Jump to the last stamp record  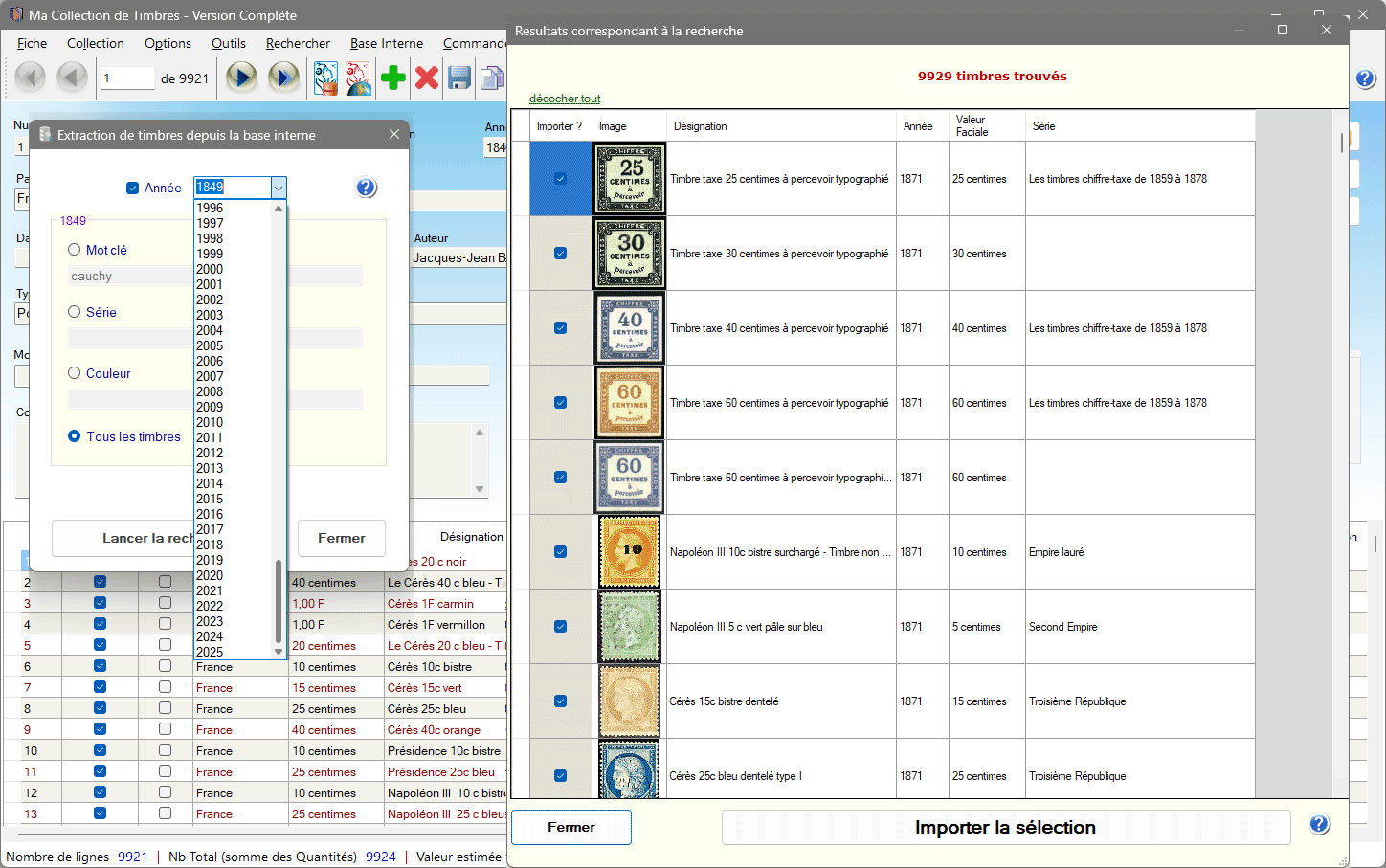tap(283, 78)
